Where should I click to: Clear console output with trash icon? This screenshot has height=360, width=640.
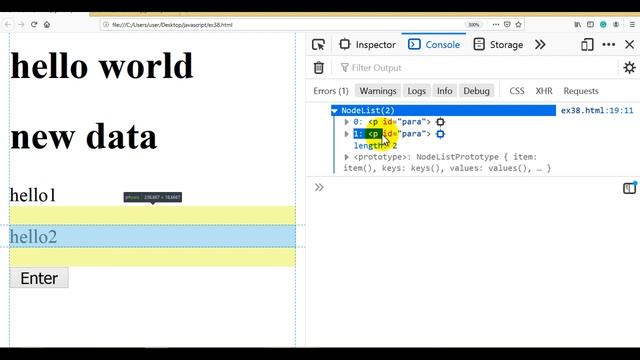(x=319, y=67)
